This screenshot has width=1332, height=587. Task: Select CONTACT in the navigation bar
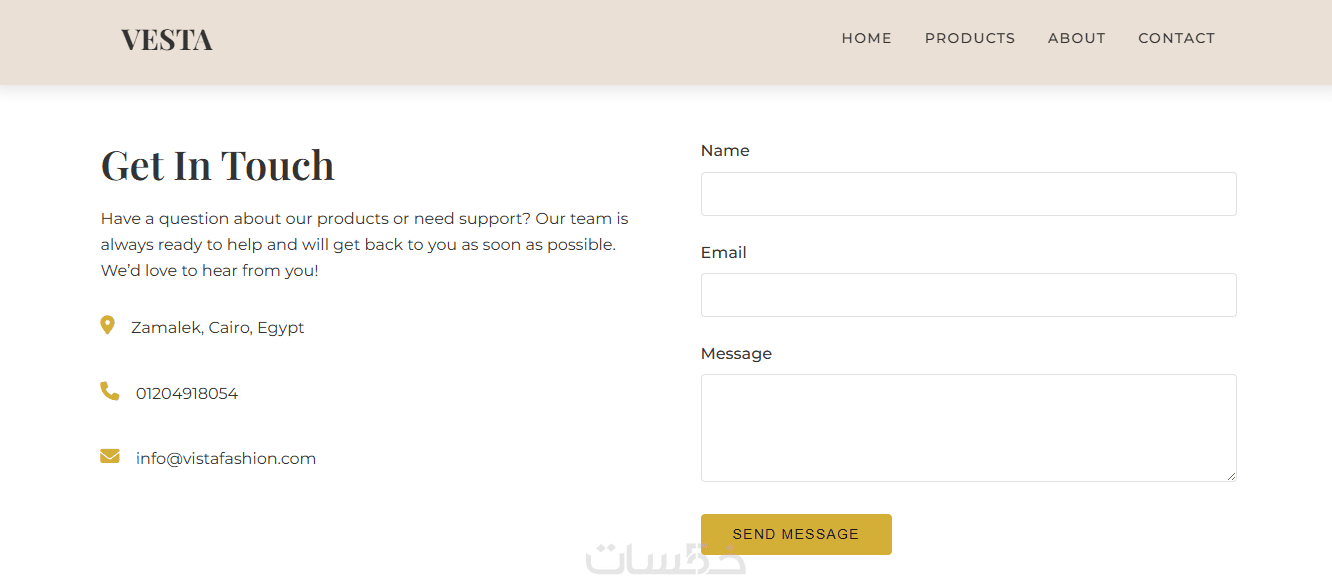click(1176, 38)
